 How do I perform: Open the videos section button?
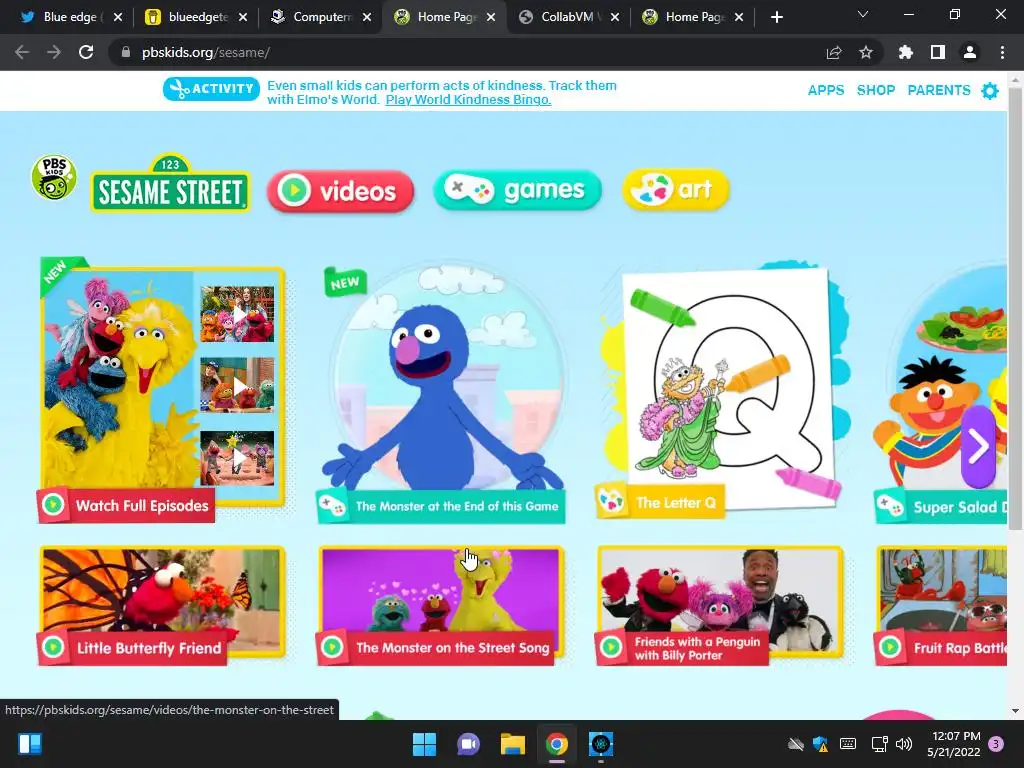coord(340,191)
